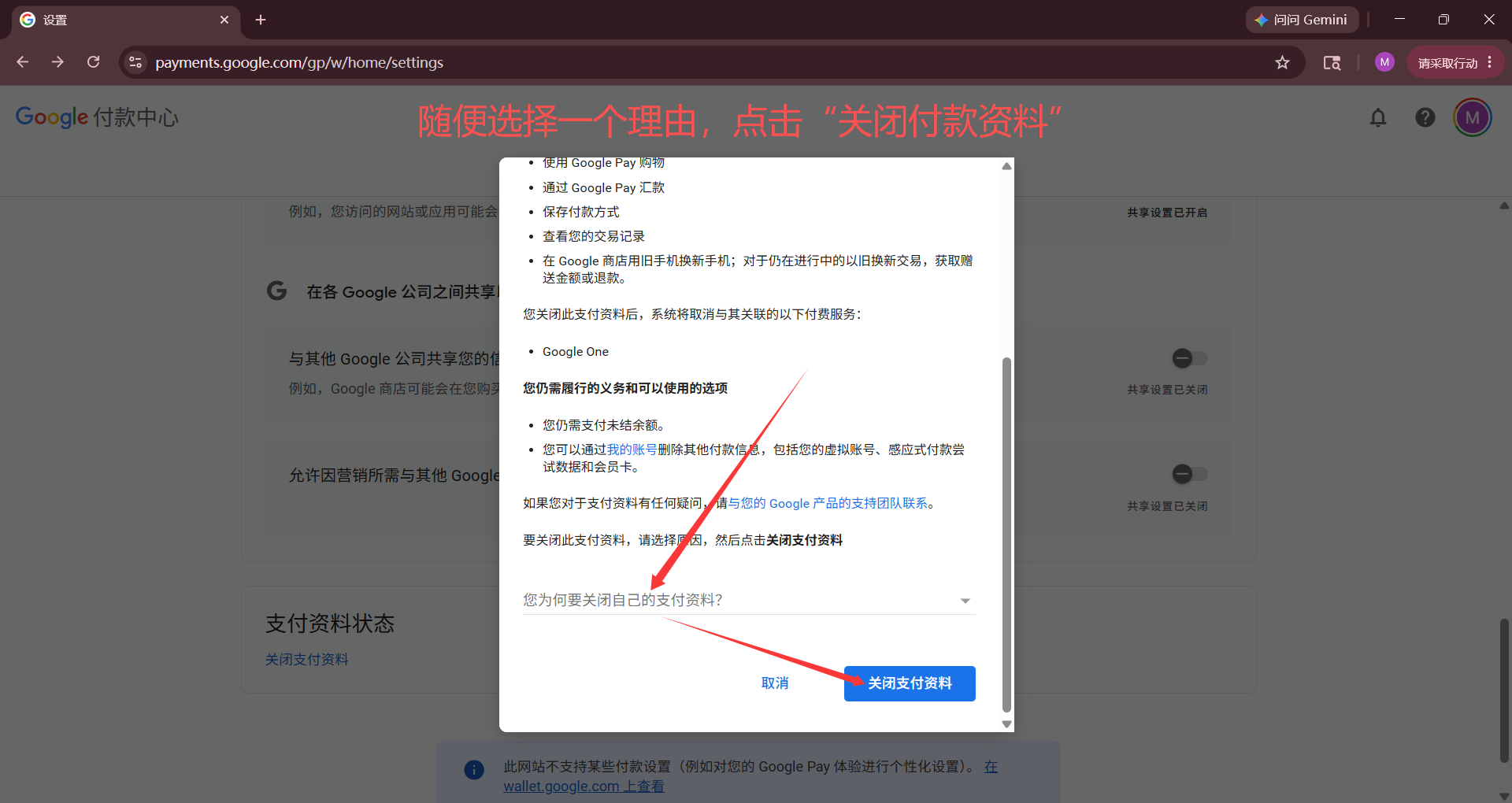Open 问问 Gemini assistant
Screen dimensions: 1512x803
coord(1302,20)
